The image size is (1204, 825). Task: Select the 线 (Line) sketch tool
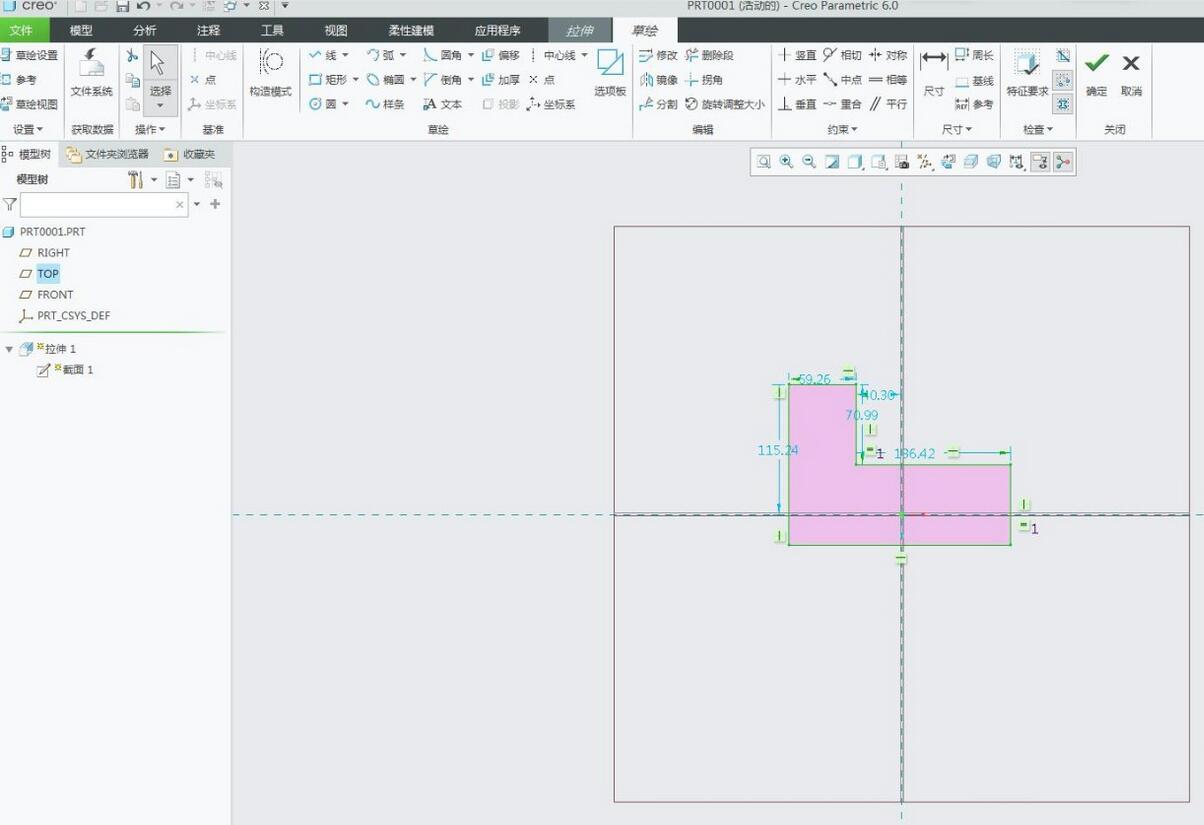pyautogui.click(x=322, y=56)
